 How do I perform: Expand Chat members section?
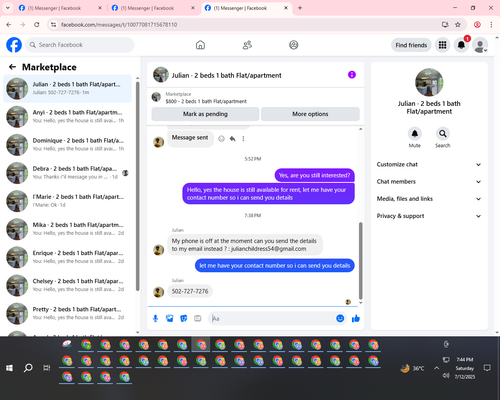[429, 182]
